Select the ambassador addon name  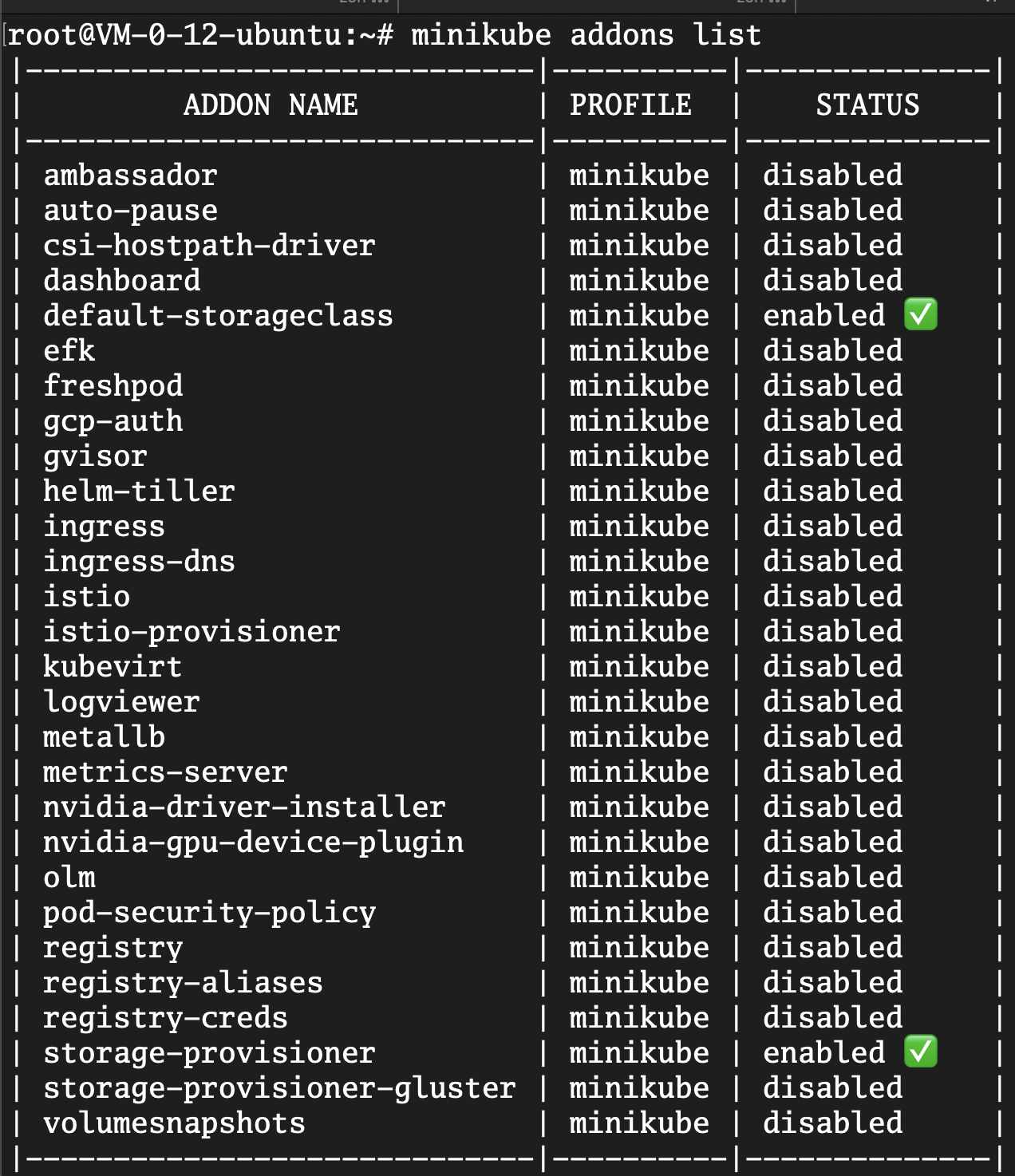[x=130, y=176]
